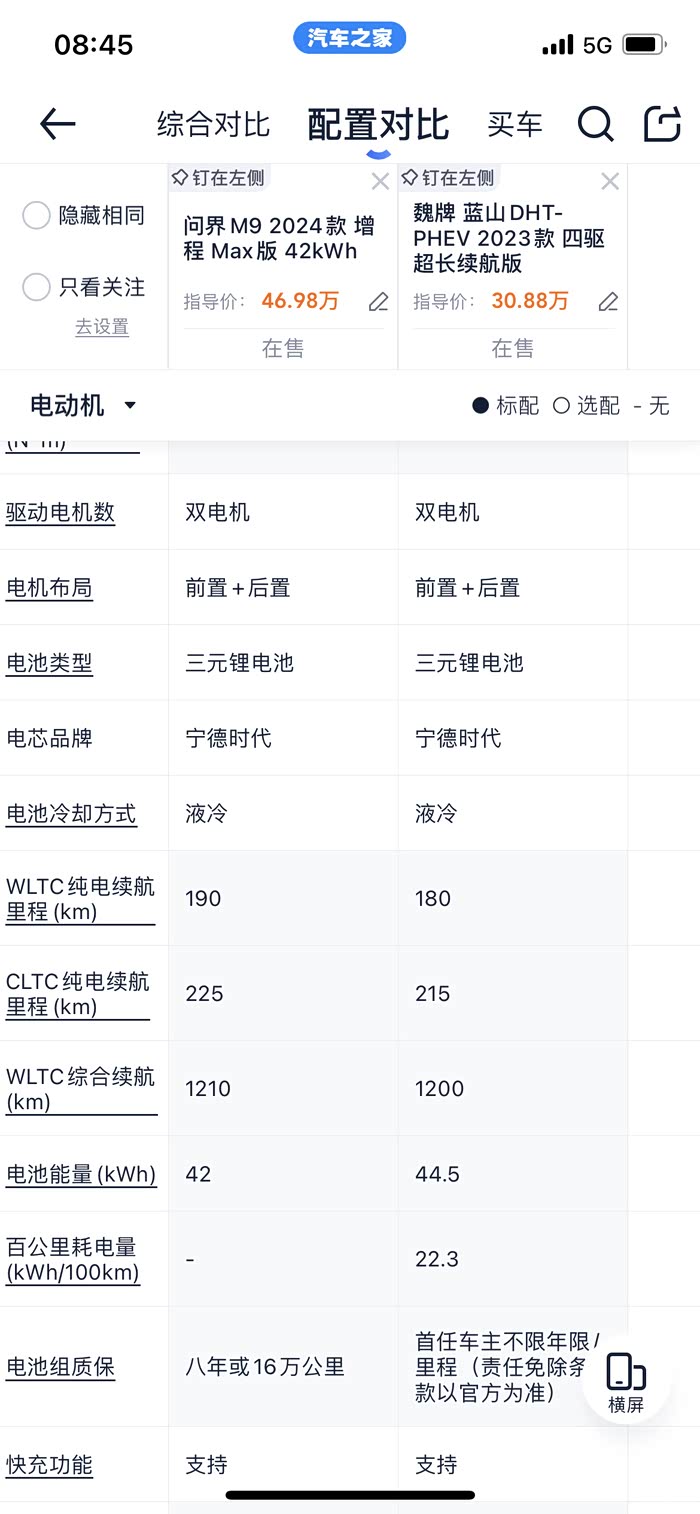Screen dimensions: 700x1514
Task: Open 快充功能 parameter explanation
Action: point(50,1465)
